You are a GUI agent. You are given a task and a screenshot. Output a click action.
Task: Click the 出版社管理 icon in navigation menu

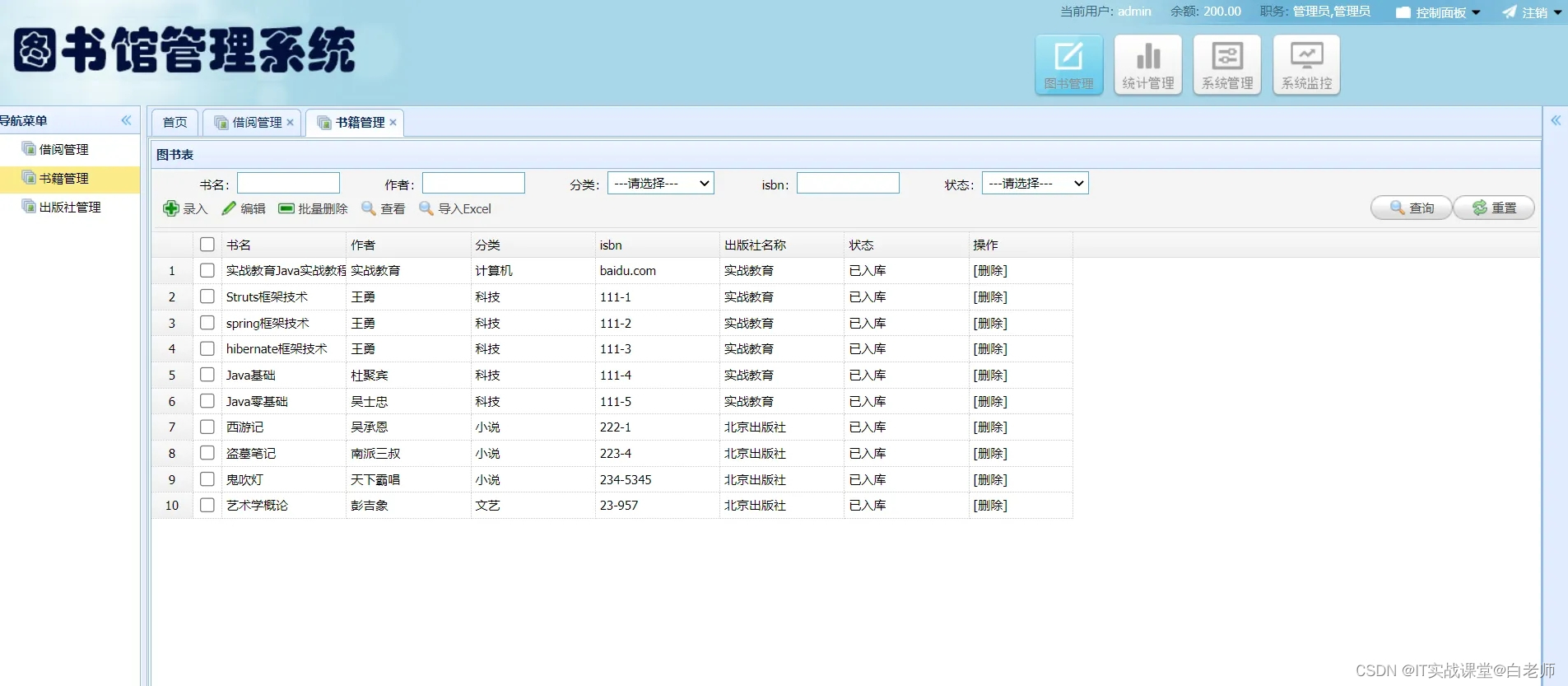[x=29, y=207]
